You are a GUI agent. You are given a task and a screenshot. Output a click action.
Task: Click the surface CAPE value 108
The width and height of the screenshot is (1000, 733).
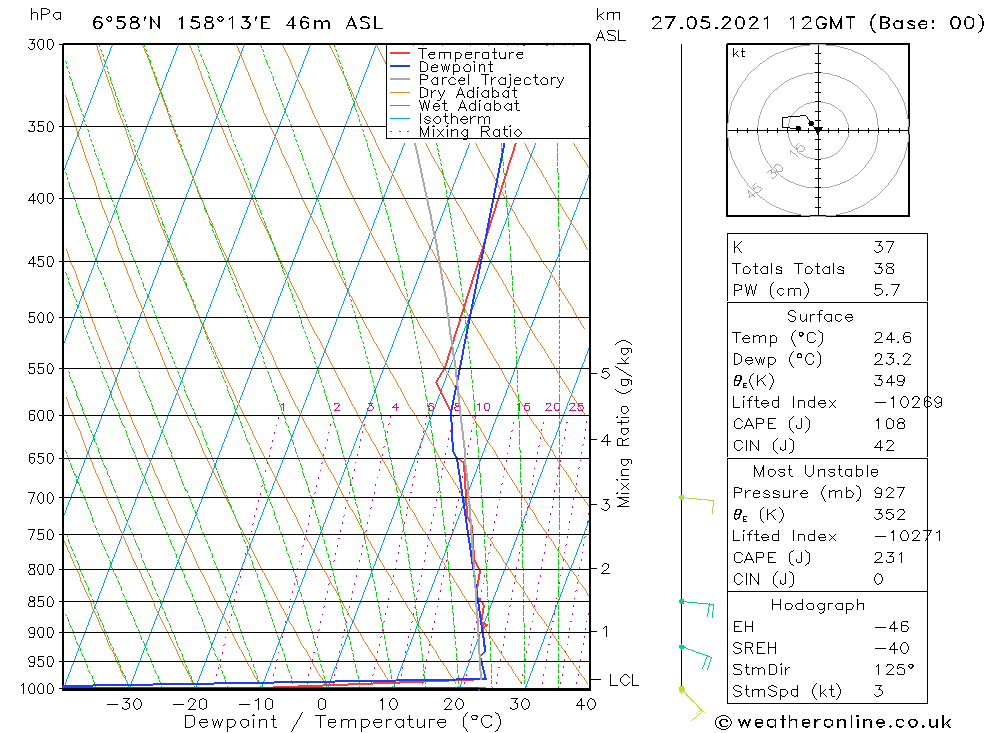pyautogui.click(x=890, y=424)
